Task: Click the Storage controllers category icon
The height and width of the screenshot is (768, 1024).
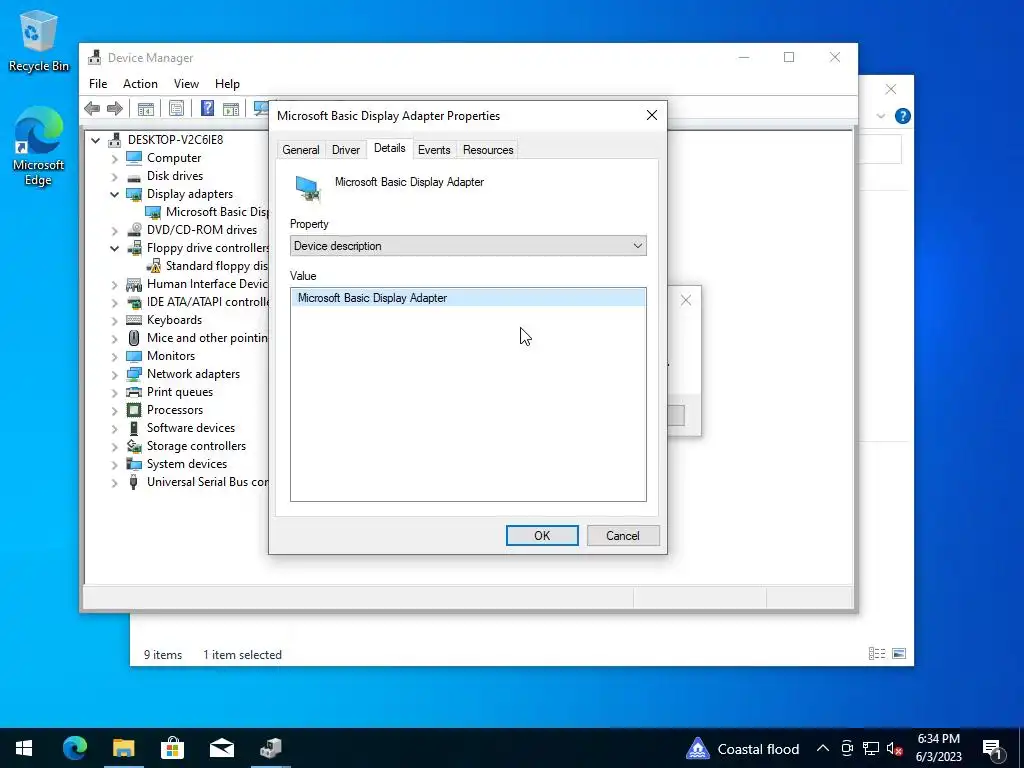Action: click(x=134, y=446)
